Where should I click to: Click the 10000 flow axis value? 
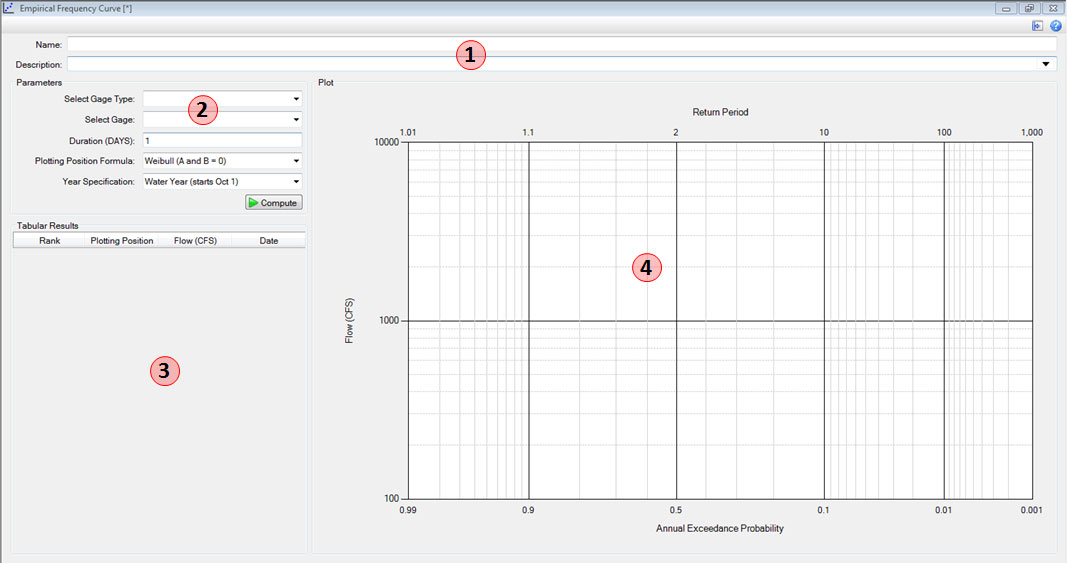[x=387, y=142]
